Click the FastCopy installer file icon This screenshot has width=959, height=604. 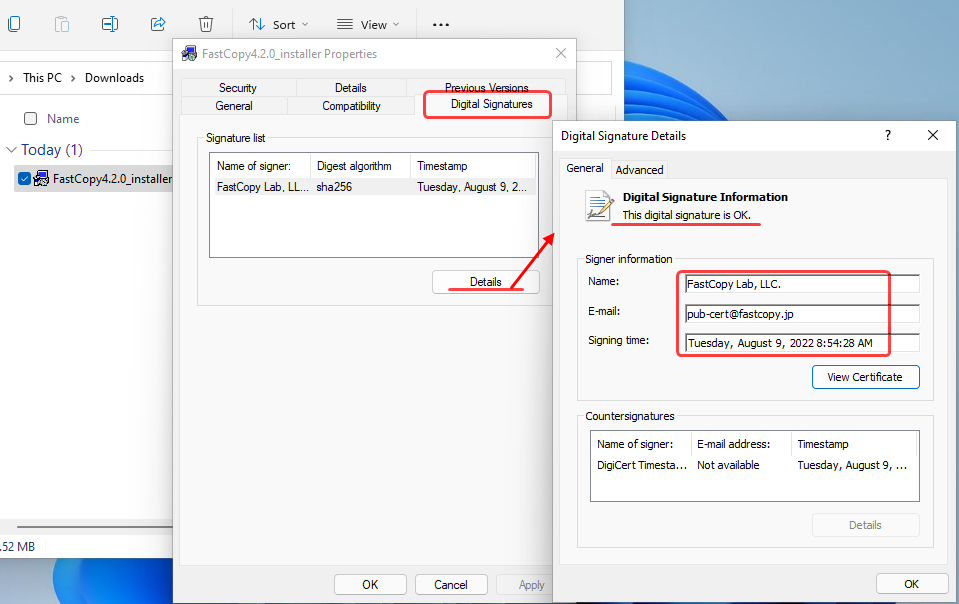40,177
